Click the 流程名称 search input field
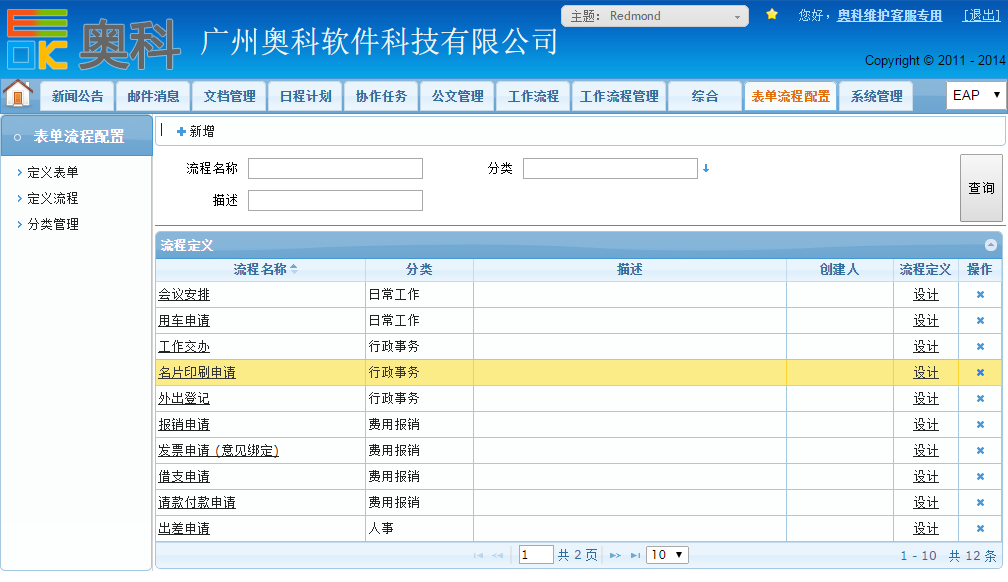The width and height of the screenshot is (1008, 582). click(335, 169)
